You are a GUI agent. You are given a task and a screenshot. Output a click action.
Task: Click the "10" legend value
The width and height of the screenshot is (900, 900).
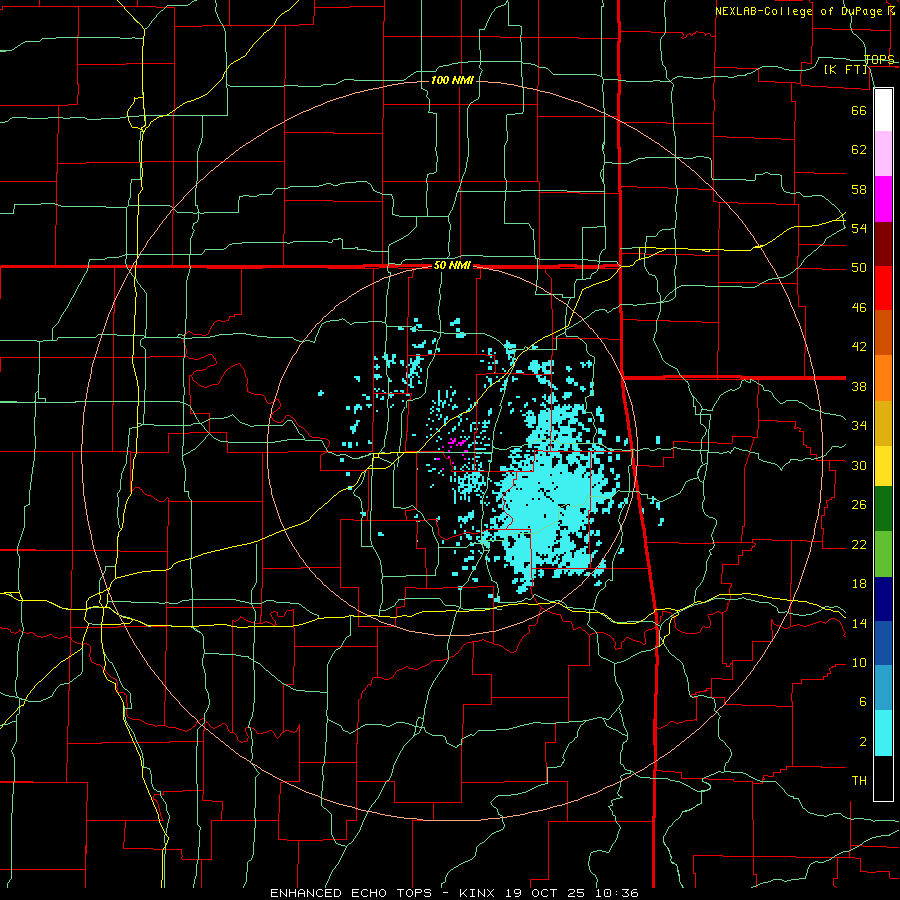click(x=859, y=662)
